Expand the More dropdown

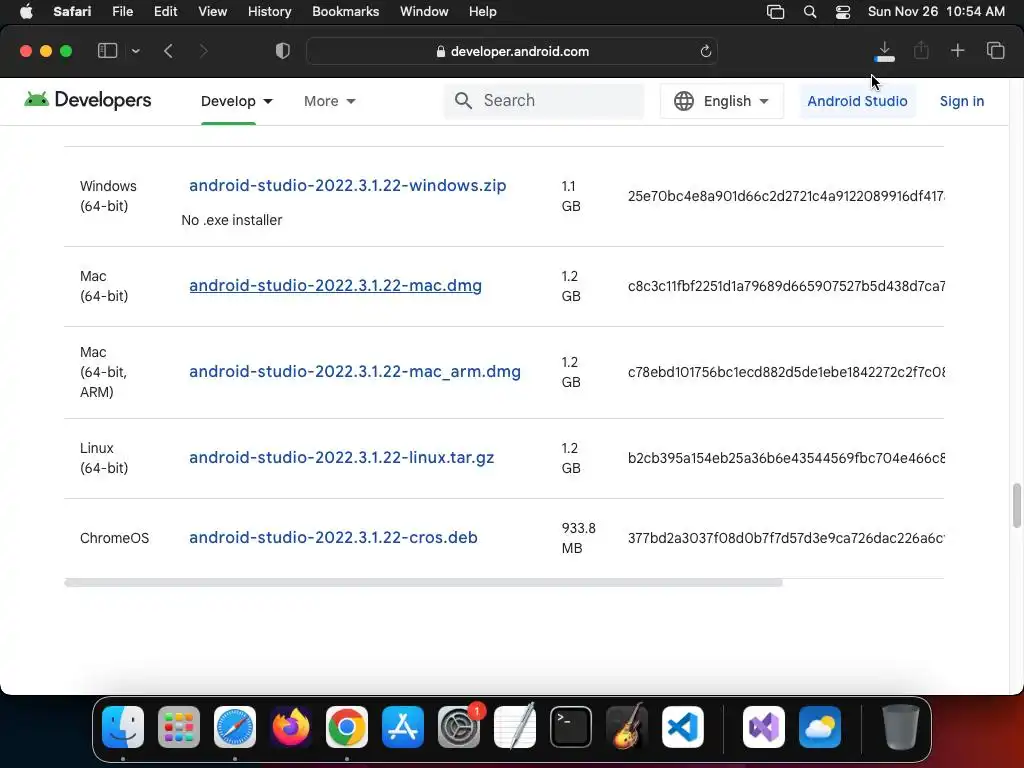click(x=329, y=101)
